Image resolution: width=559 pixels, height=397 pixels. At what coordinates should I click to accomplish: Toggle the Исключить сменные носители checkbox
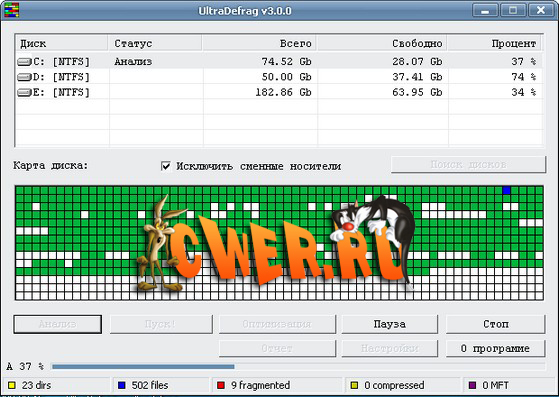point(166,166)
